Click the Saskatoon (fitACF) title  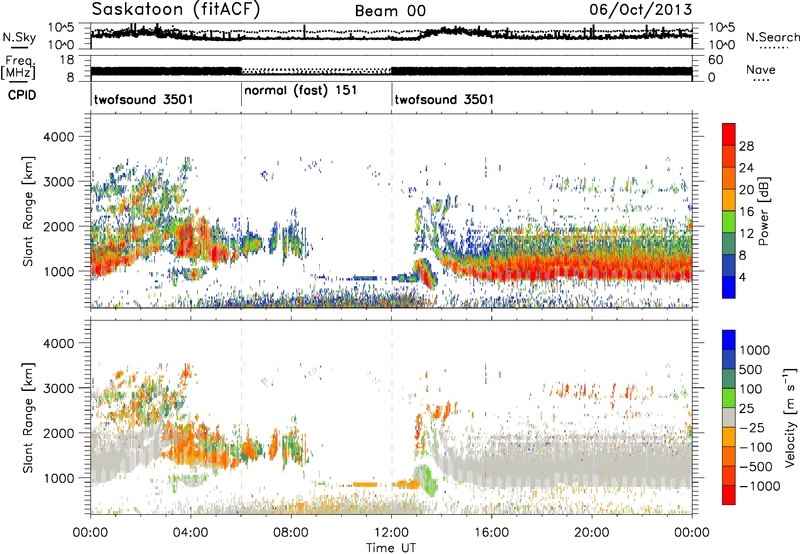(176, 9)
